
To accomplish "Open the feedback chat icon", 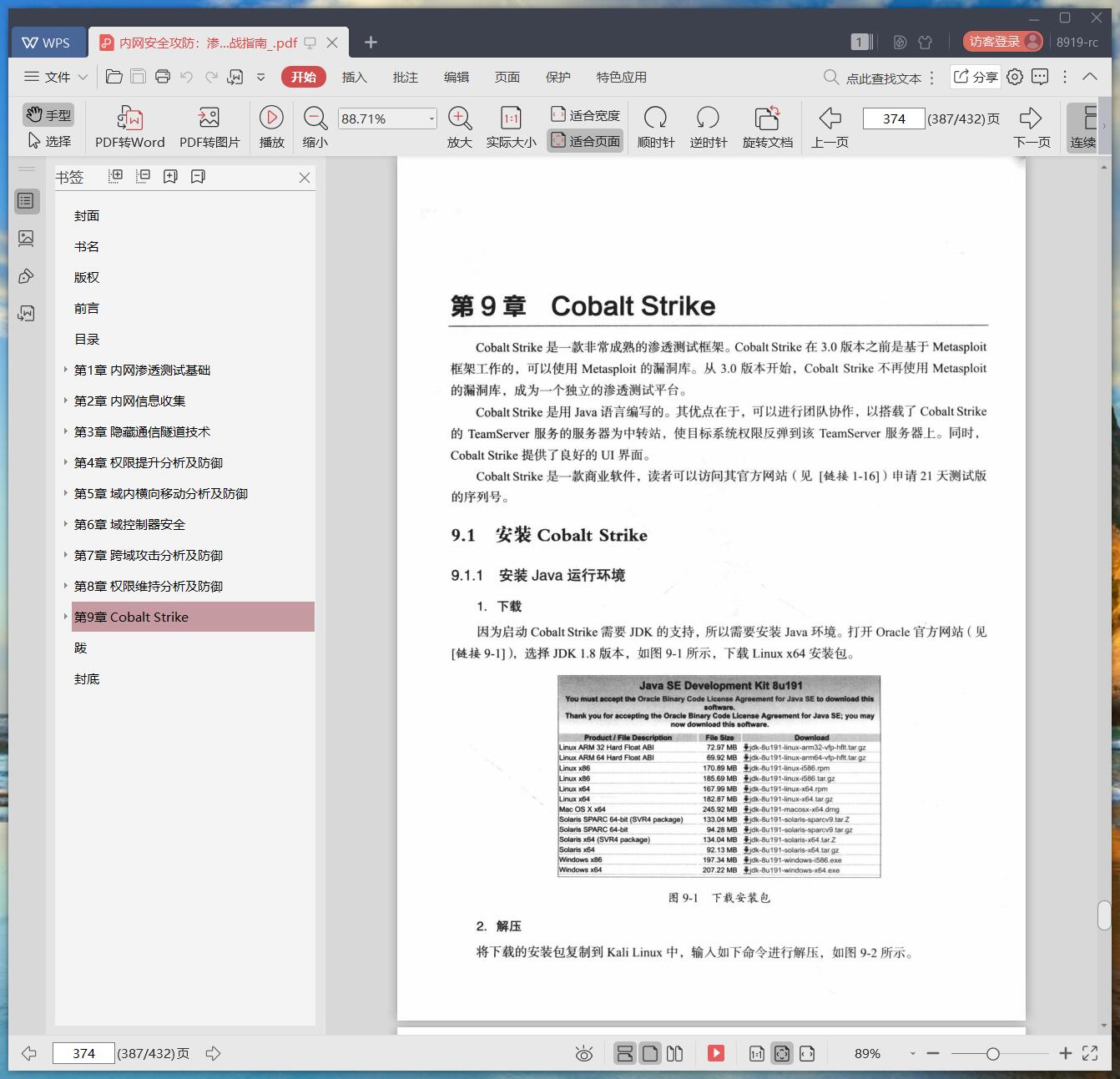I will click(1040, 77).
